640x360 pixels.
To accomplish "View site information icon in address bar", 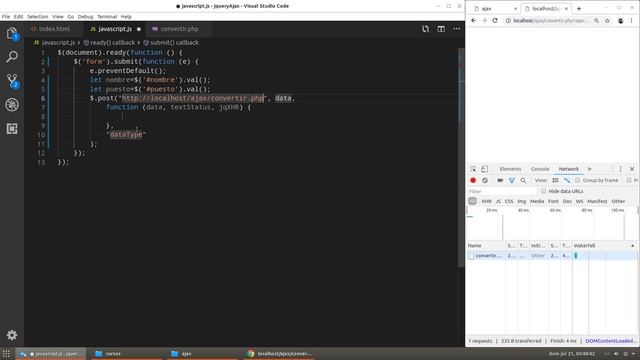I will tap(508, 20).
